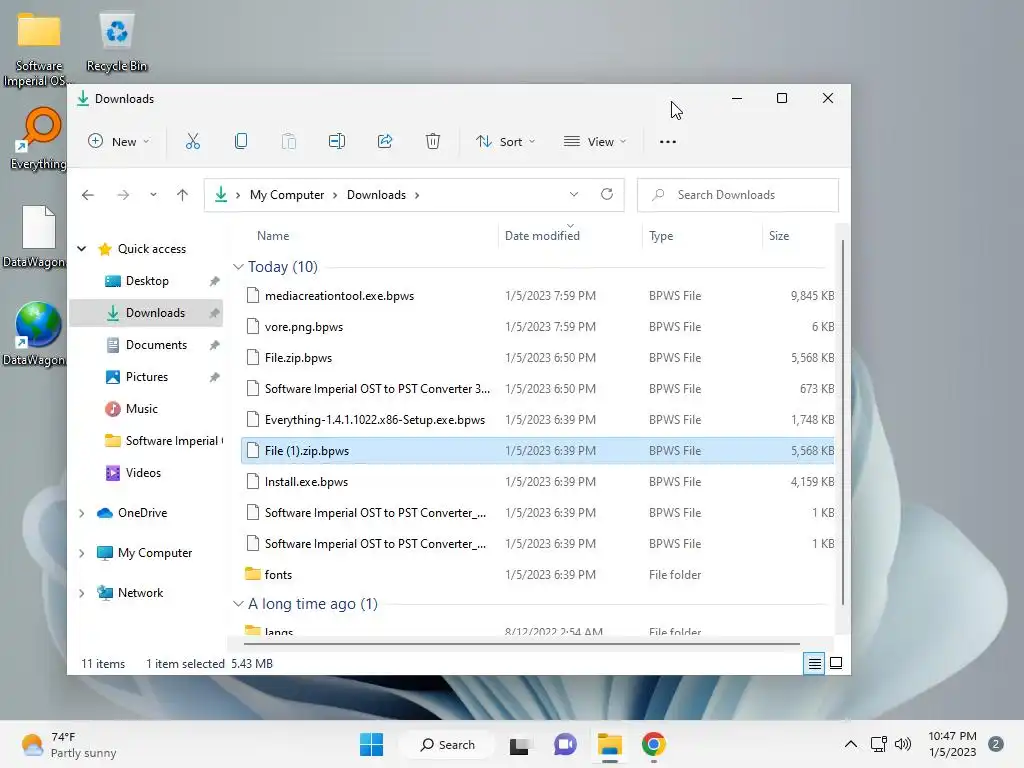Open the View options dropdown

point(594,142)
